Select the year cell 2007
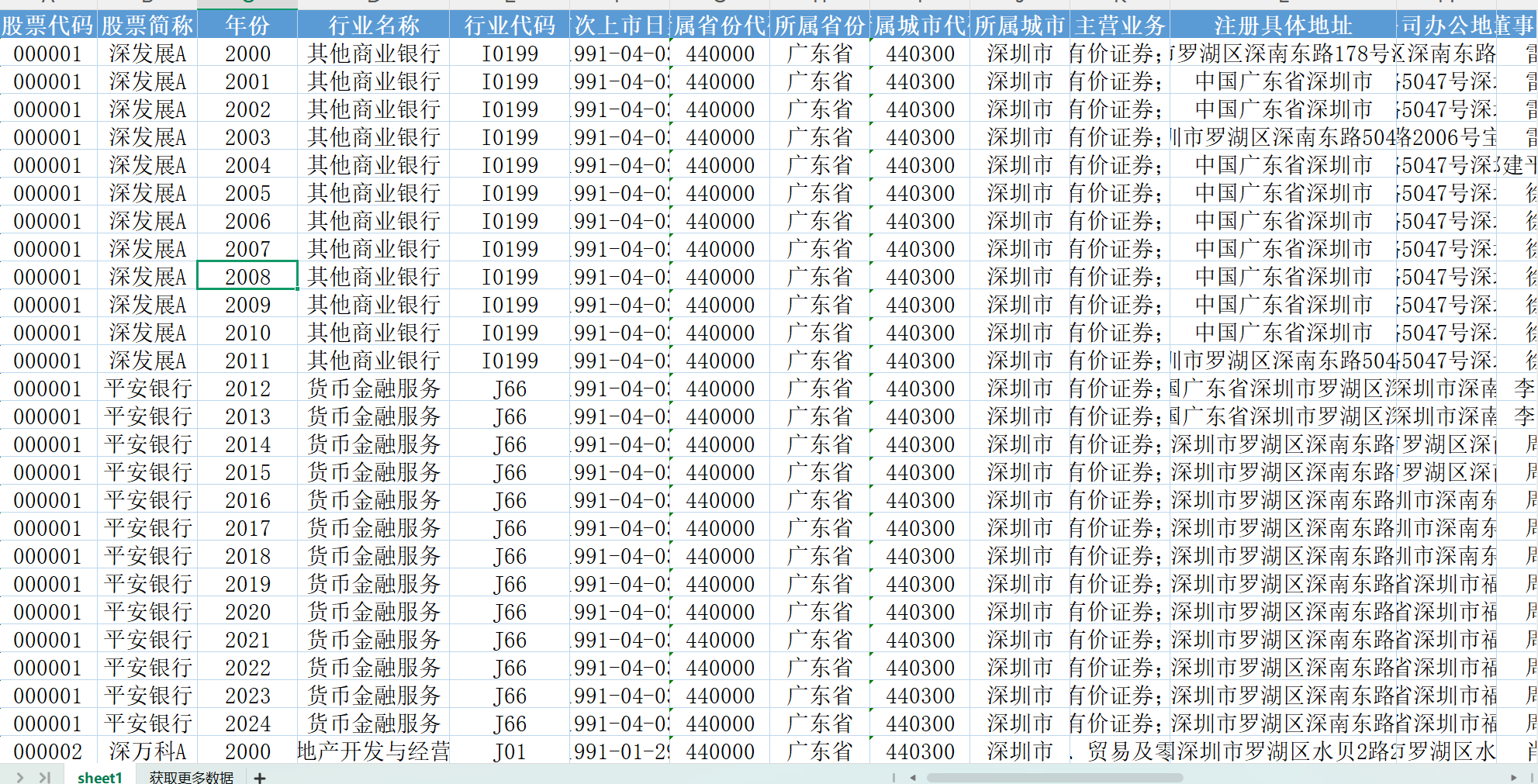This screenshot has height=784, width=1538. pos(247,249)
